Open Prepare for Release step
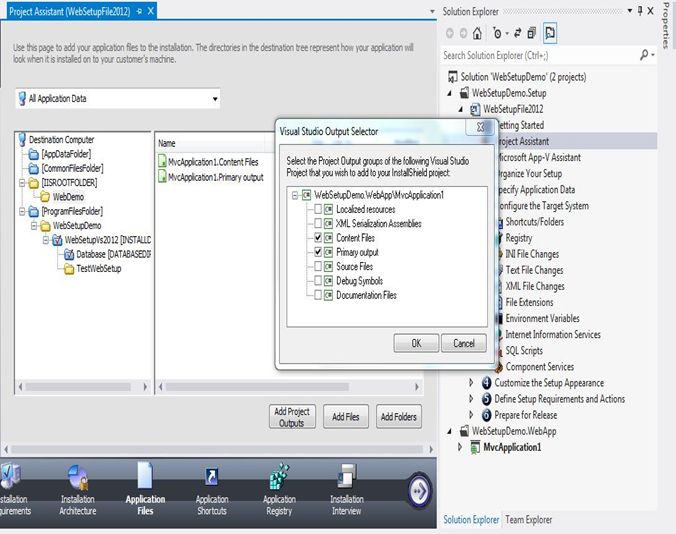 (526, 415)
